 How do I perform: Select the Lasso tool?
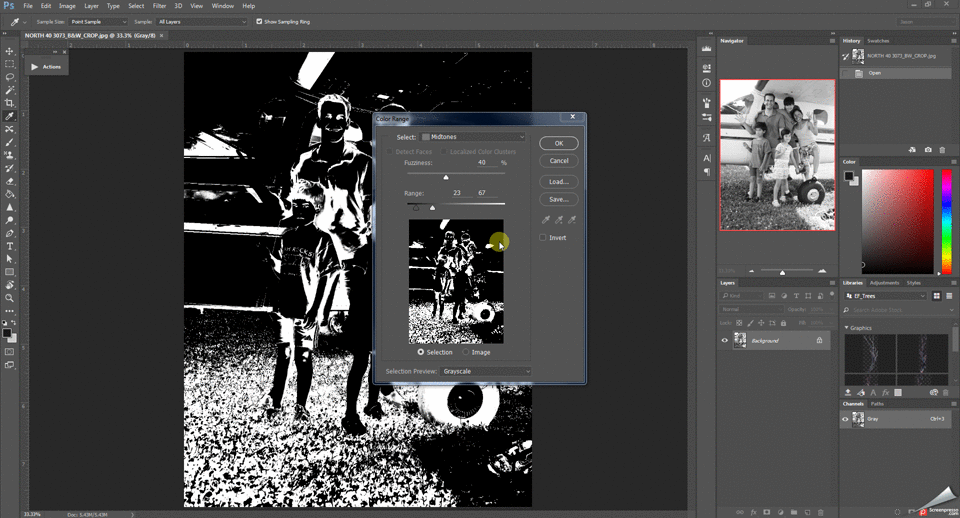[x=9, y=77]
